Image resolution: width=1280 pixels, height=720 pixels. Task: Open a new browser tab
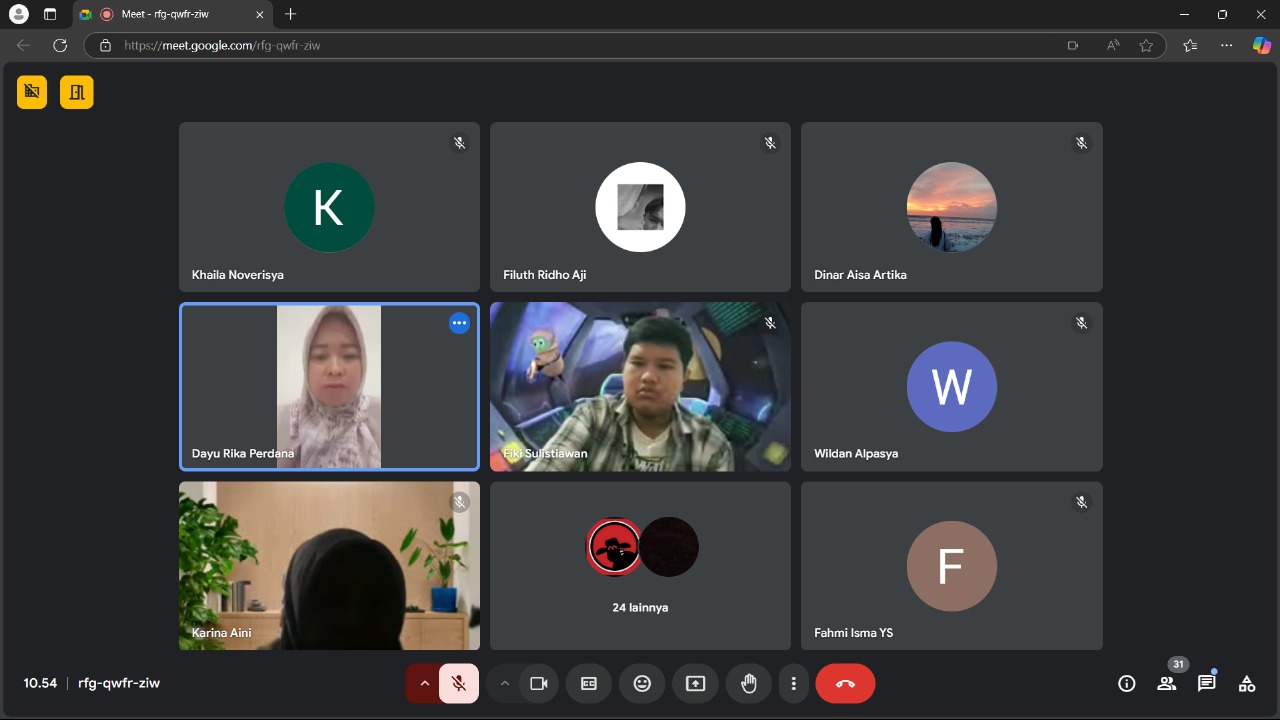click(291, 15)
